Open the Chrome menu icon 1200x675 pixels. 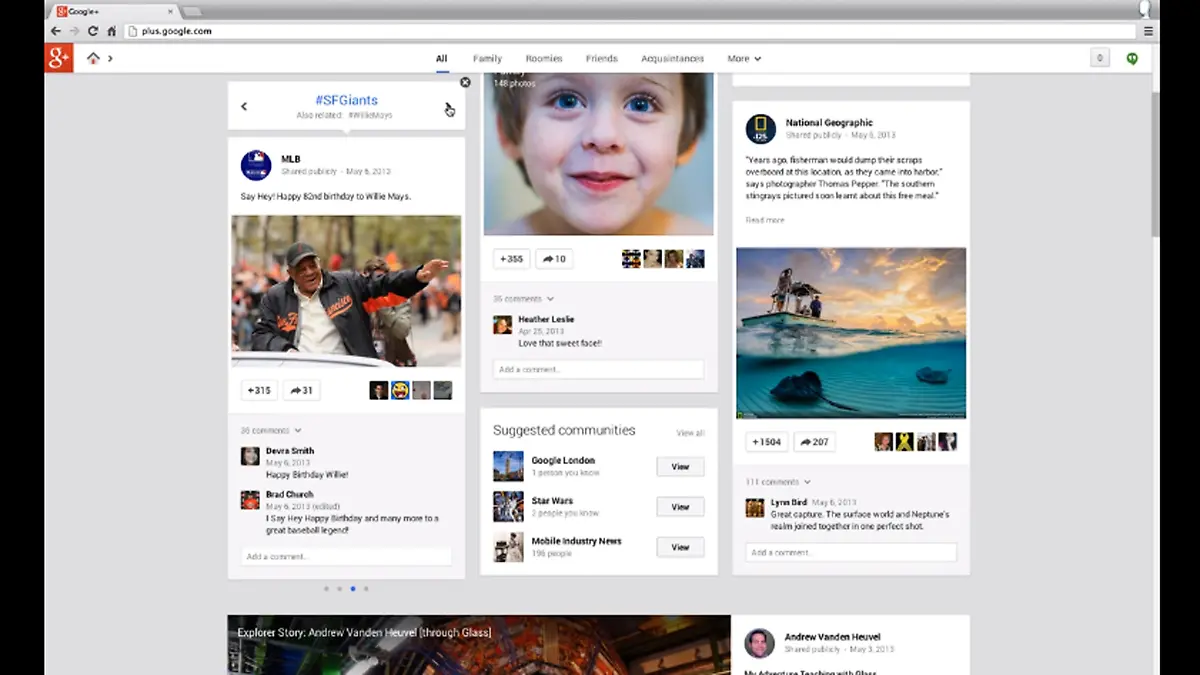[x=1149, y=31]
